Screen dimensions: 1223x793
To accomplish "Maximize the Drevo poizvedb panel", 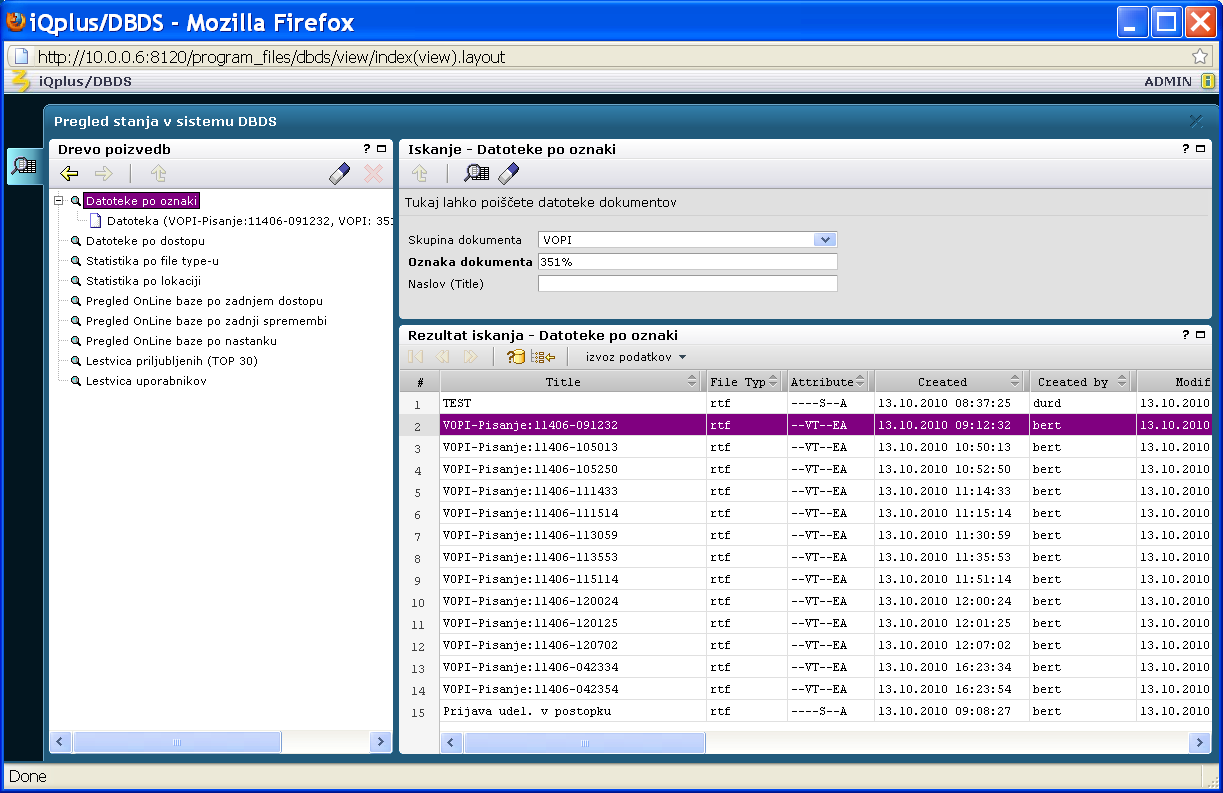I will coord(382,149).
